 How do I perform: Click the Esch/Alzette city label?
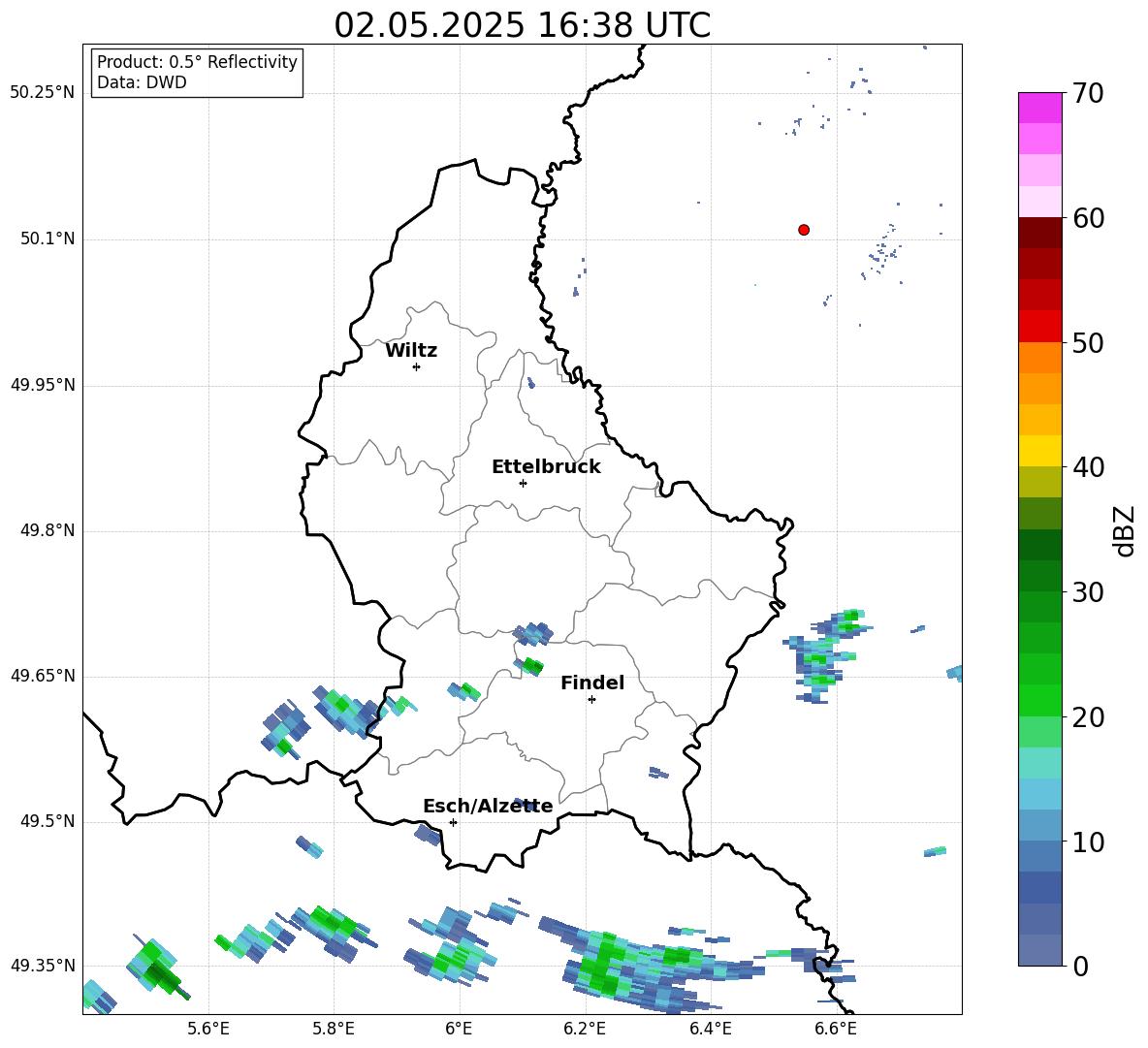[488, 806]
